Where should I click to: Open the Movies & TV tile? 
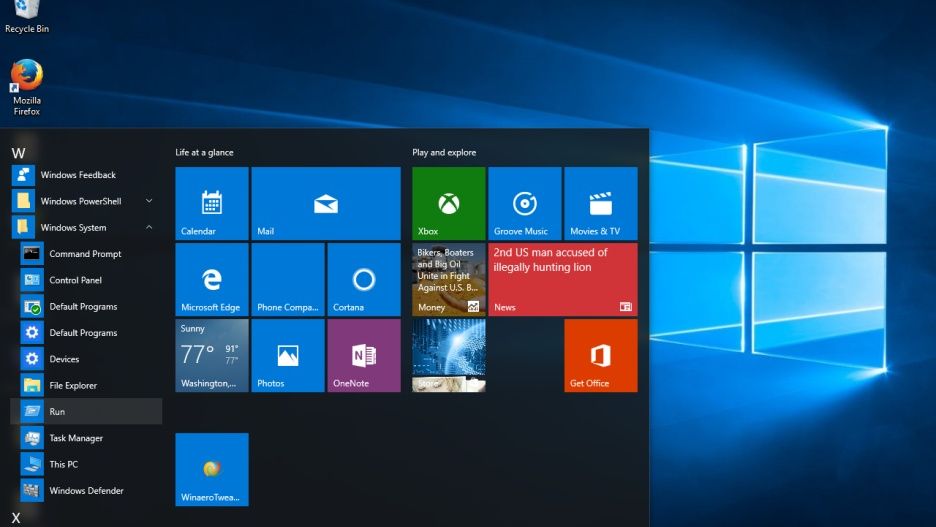tap(601, 204)
